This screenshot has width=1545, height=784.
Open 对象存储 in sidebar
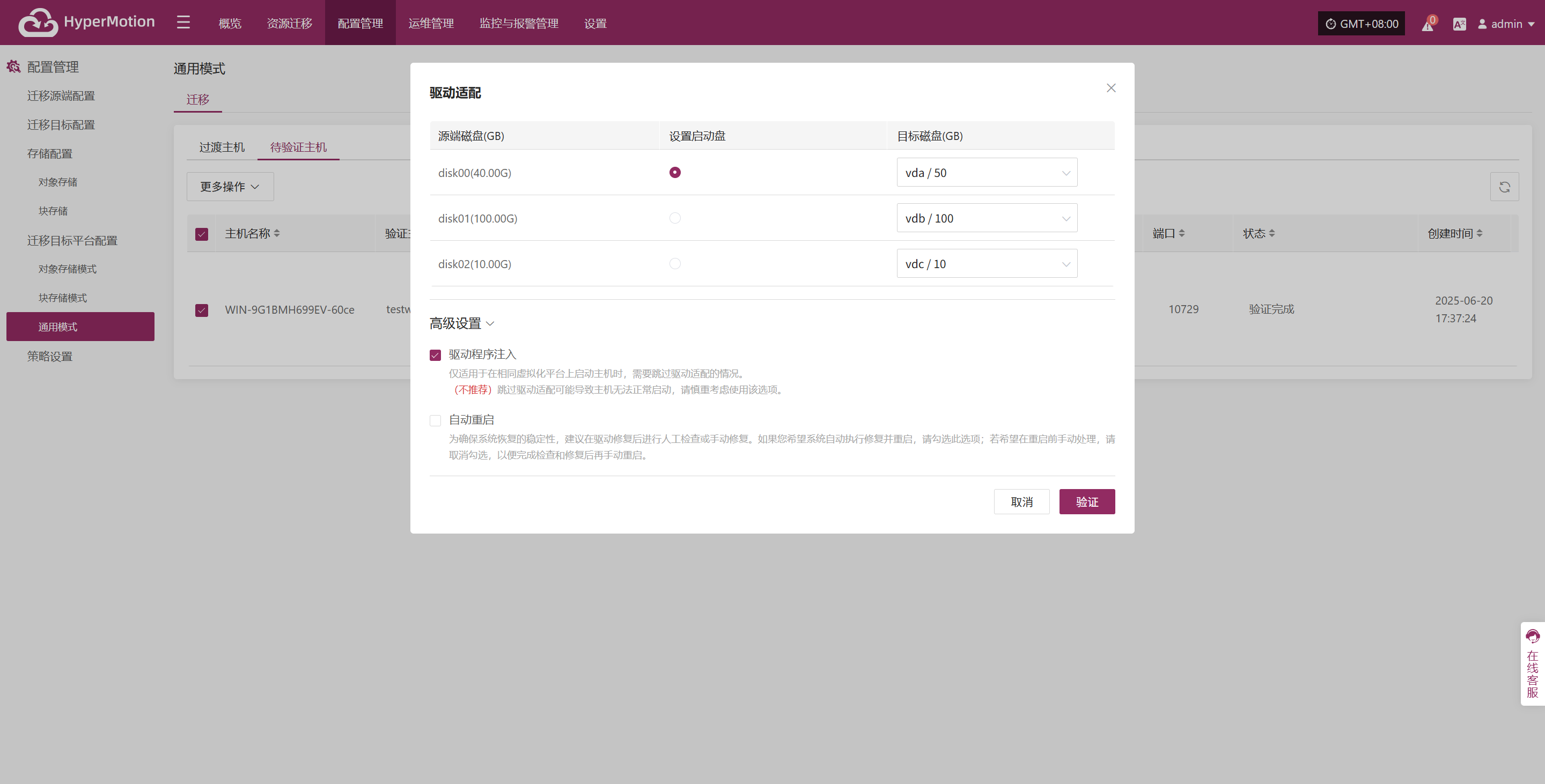(57, 182)
